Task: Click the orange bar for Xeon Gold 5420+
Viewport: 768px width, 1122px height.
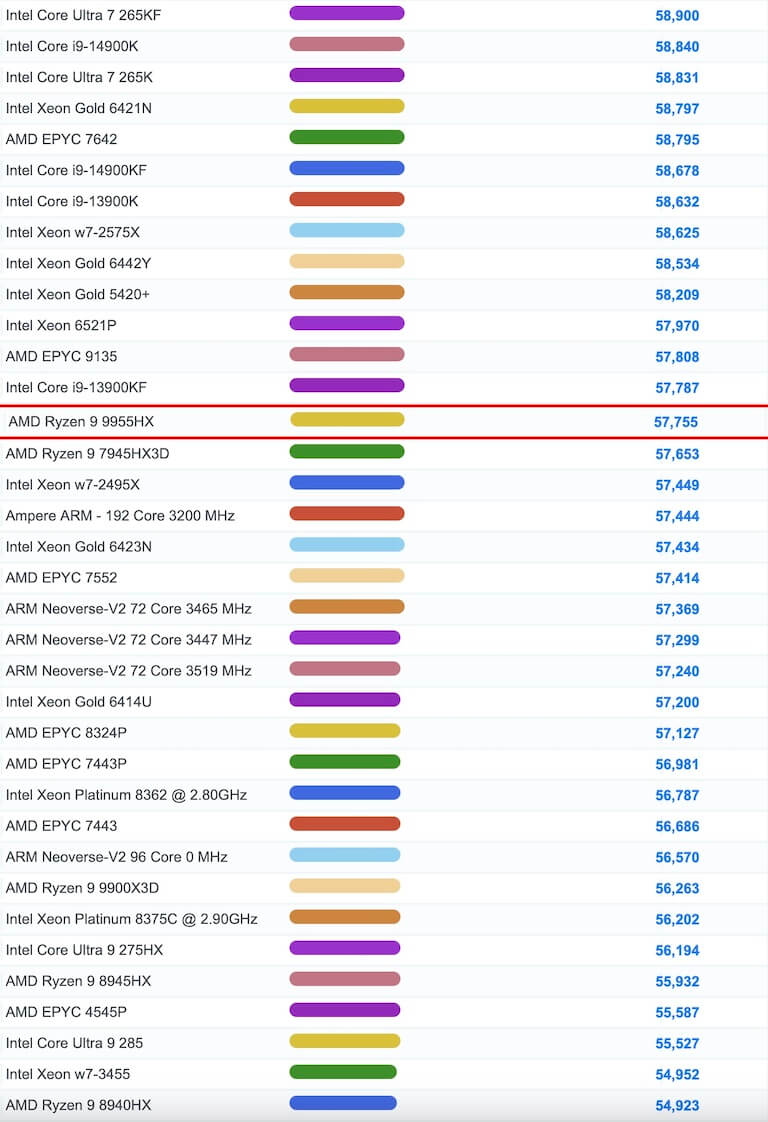Action: (x=346, y=292)
